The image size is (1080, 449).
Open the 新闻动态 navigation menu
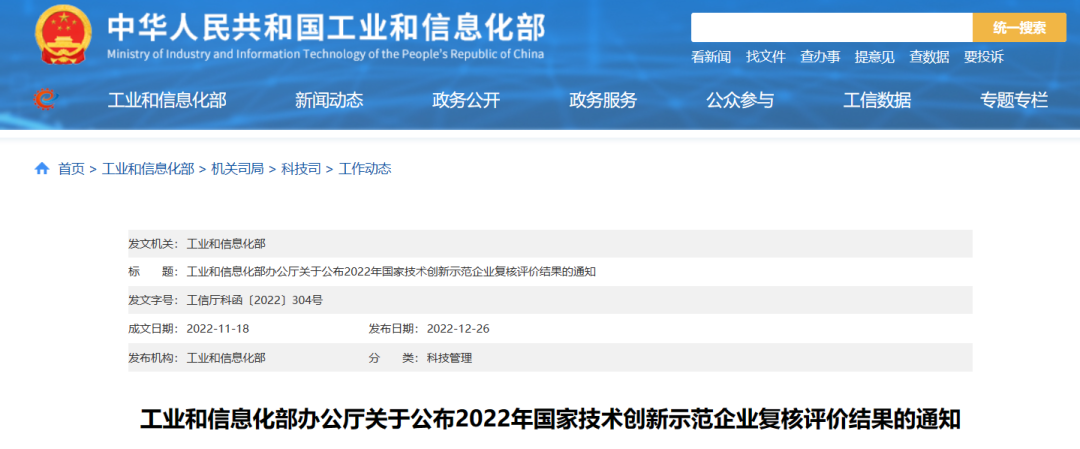point(329,100)
